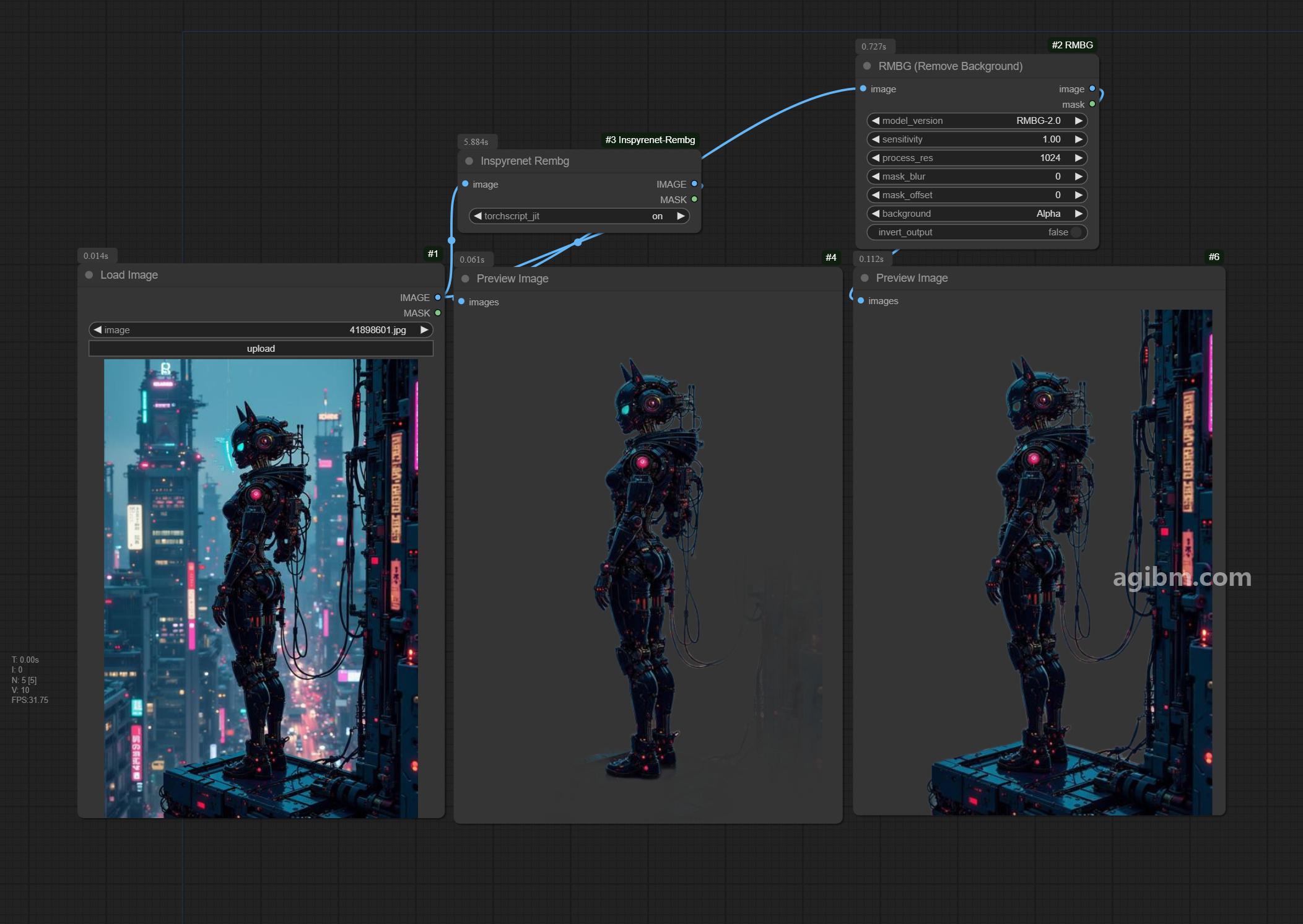Screen dimensions: 1303x924
Task: Click the images input socket of #4 Preview Image
Action: [461, 302]
